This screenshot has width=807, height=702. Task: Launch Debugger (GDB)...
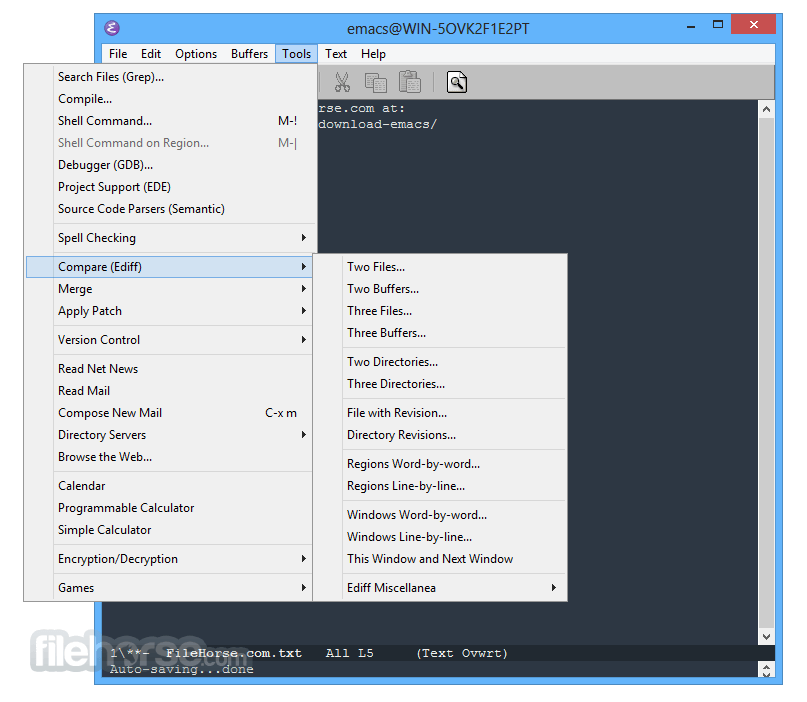click(170, 165)
